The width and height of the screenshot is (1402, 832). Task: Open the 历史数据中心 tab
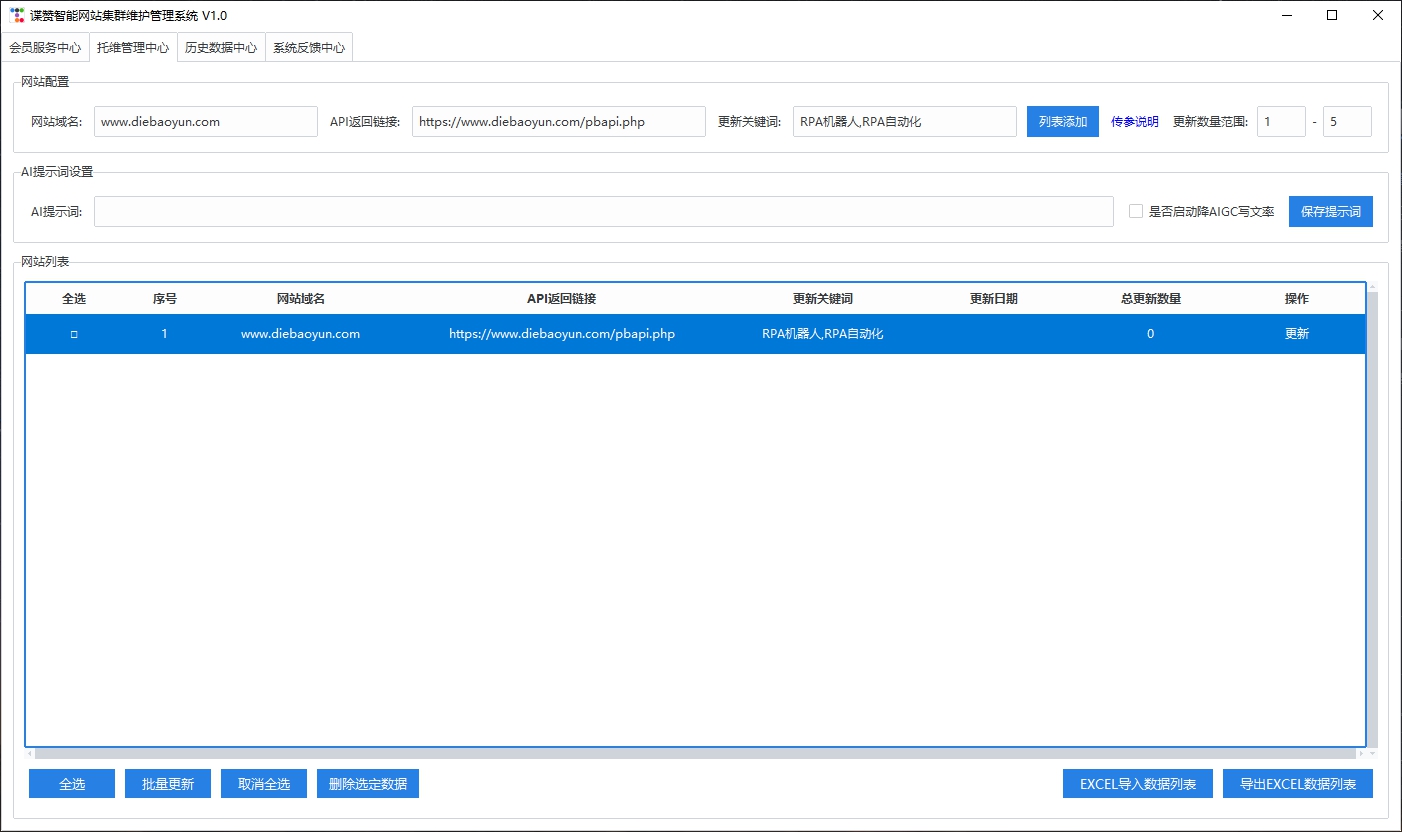(221, 47)
